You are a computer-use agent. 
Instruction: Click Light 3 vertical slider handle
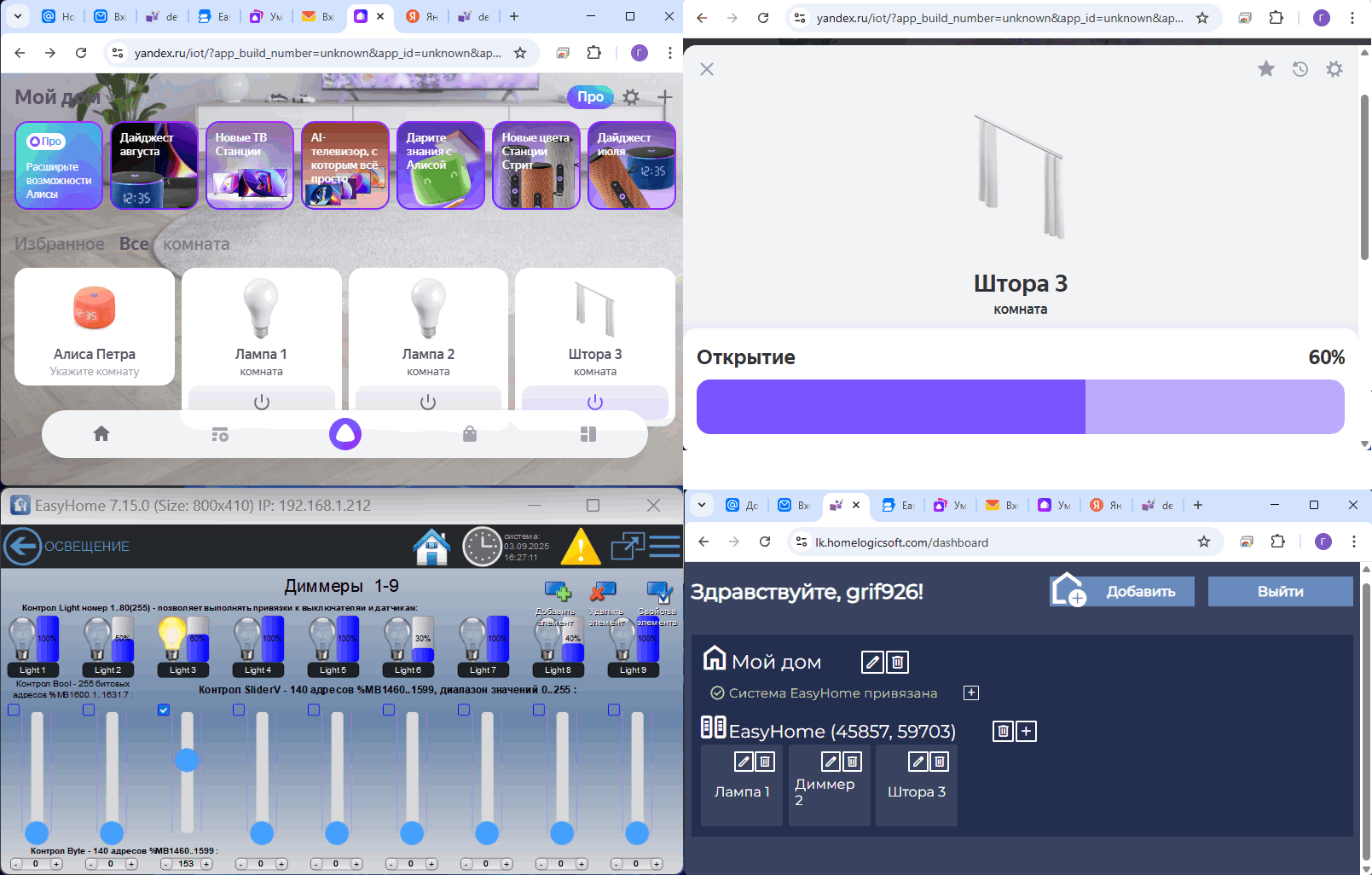coord(187,760)
